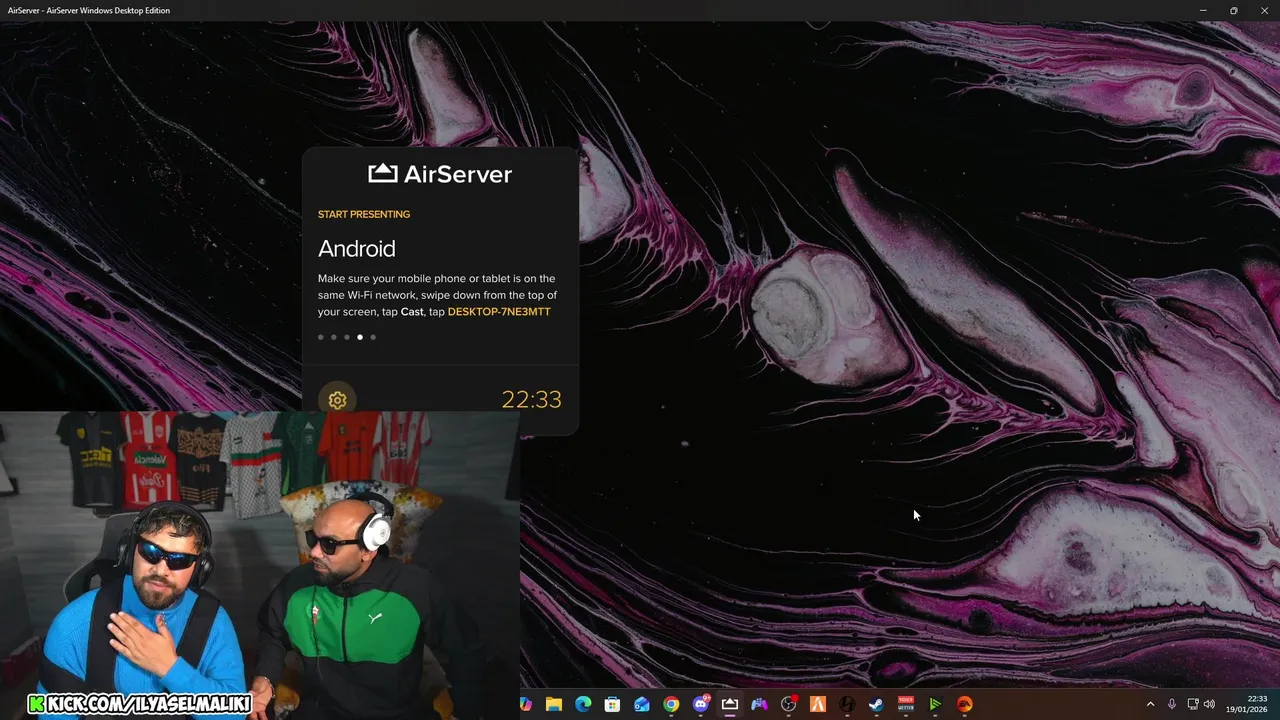Minimize the AirServer window
This screenshot has width=1280, height=720.
[1203, 10]
